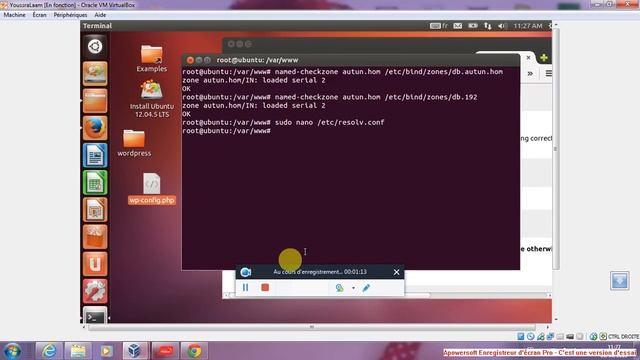This screenshot has width=640, height=360.
Task: Open Windows Explorer in taskbar
Action: (78, 351)
